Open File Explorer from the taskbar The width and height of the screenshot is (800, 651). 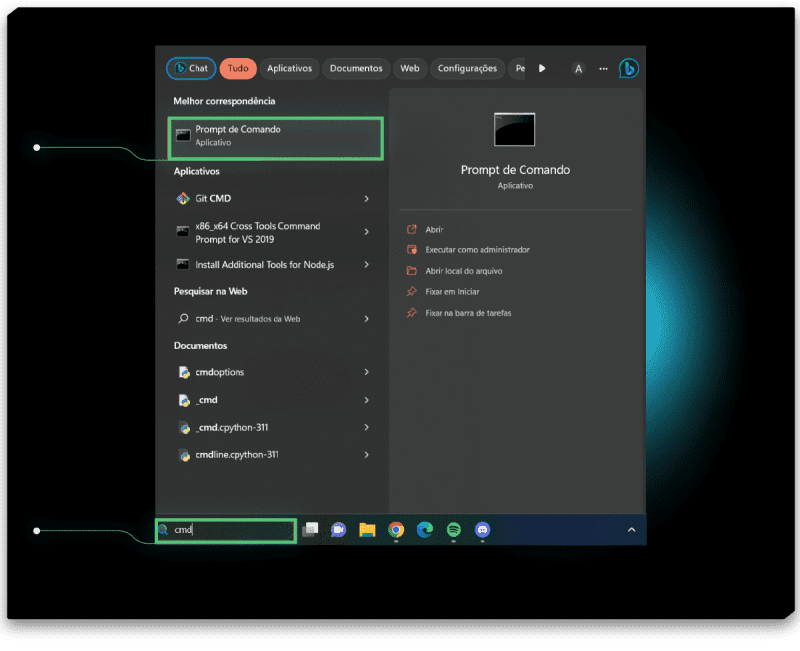click(x=367, y=530)
